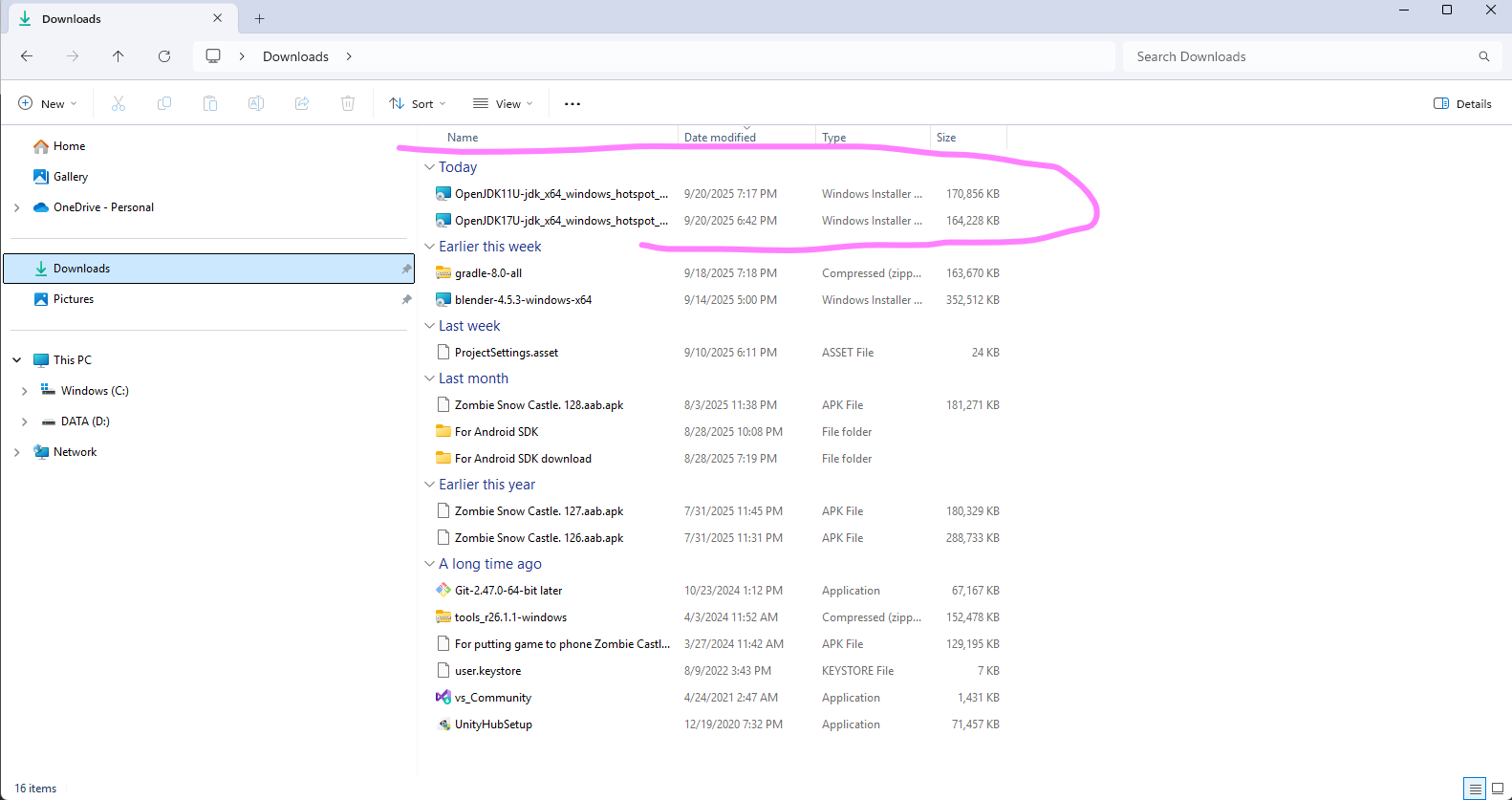Expand the Windows (C:) drive node
The image size is (1512, 800).
pyautogui.click(x=24, y=391)
